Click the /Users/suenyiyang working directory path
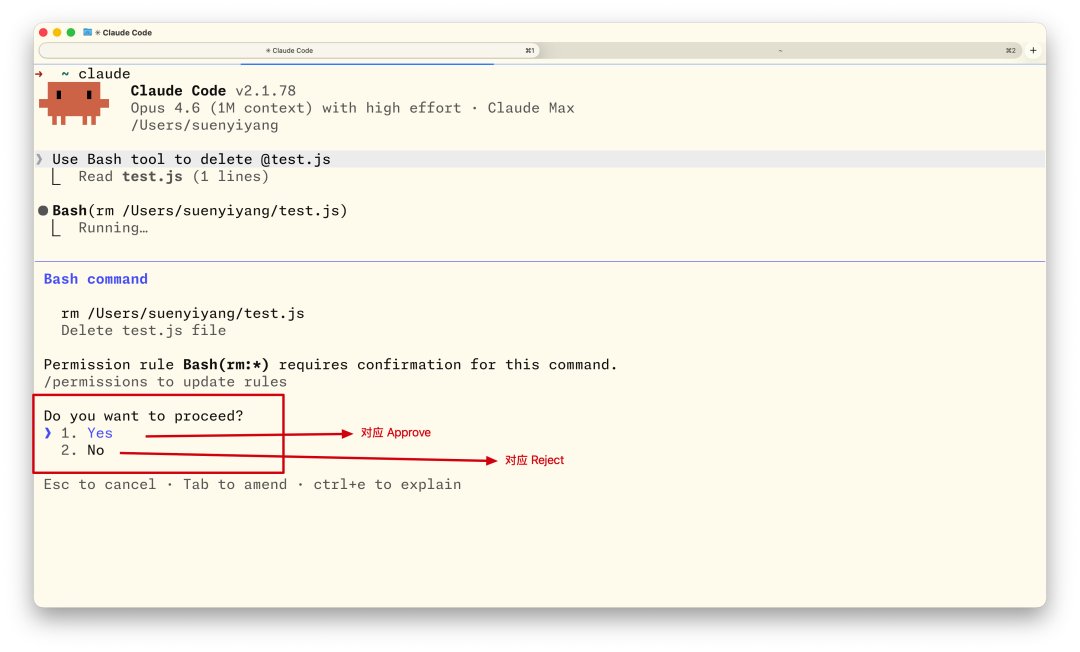 [205, 125]
